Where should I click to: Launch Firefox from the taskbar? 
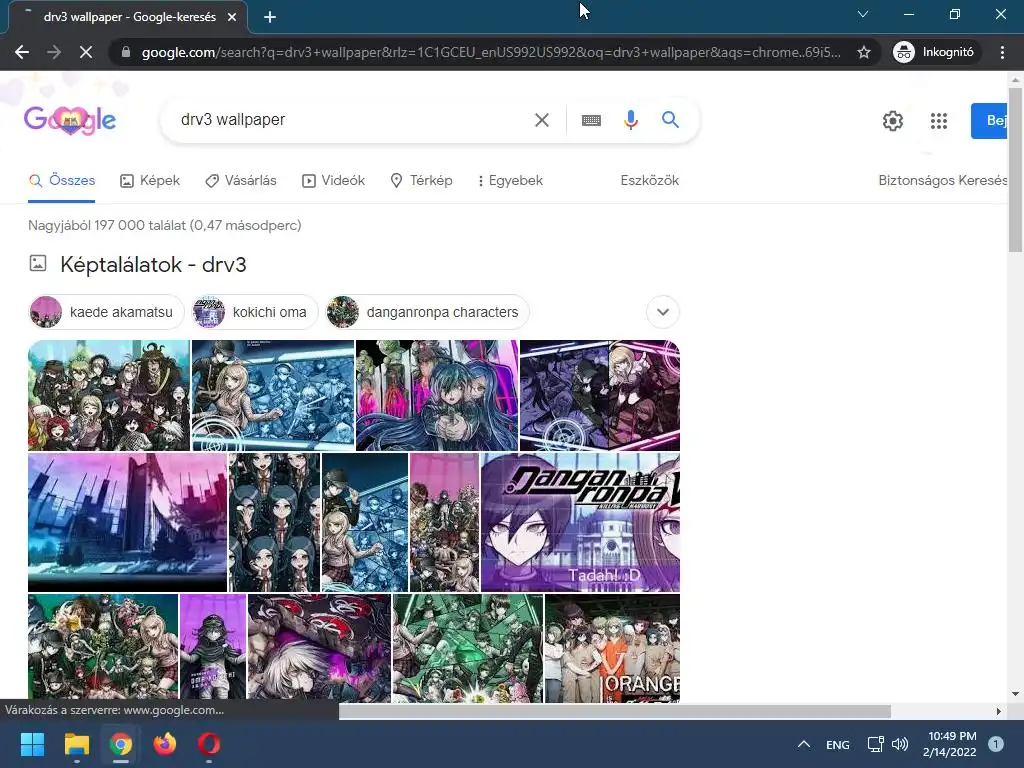pos(165,744)
